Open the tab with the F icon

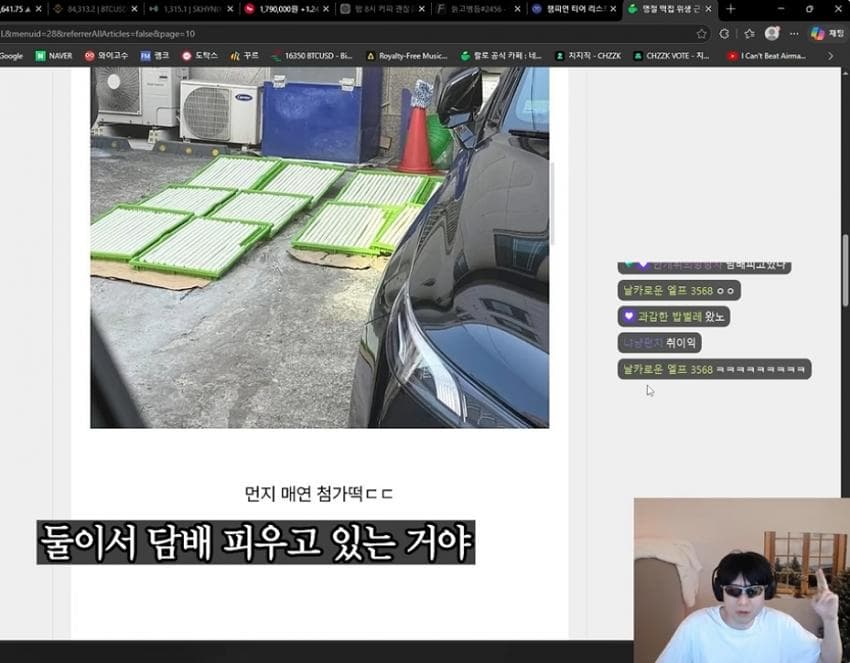tap(477, 9)
